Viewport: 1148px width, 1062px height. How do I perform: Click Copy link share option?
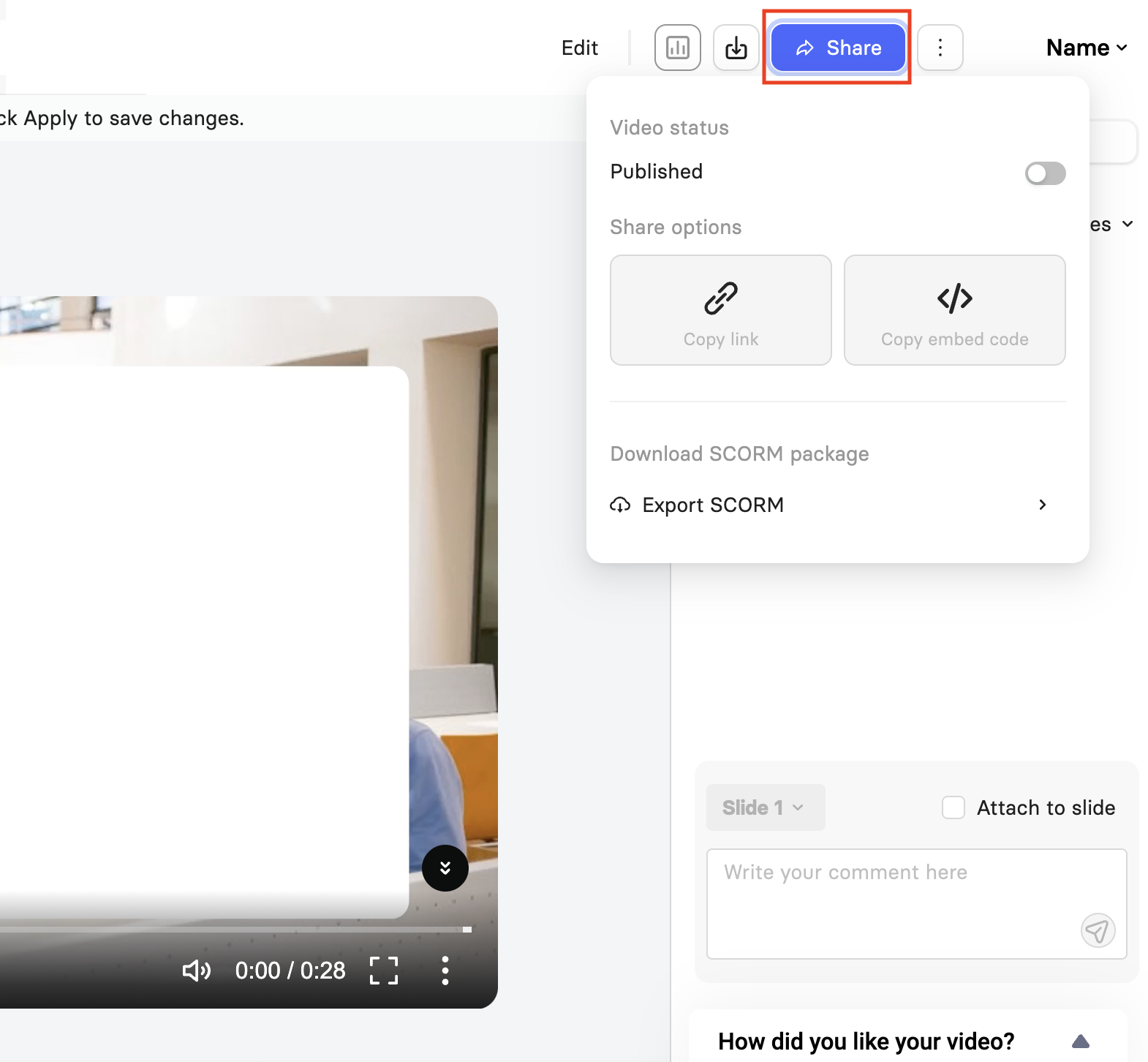pyautogui.click(x=720, y=310)
